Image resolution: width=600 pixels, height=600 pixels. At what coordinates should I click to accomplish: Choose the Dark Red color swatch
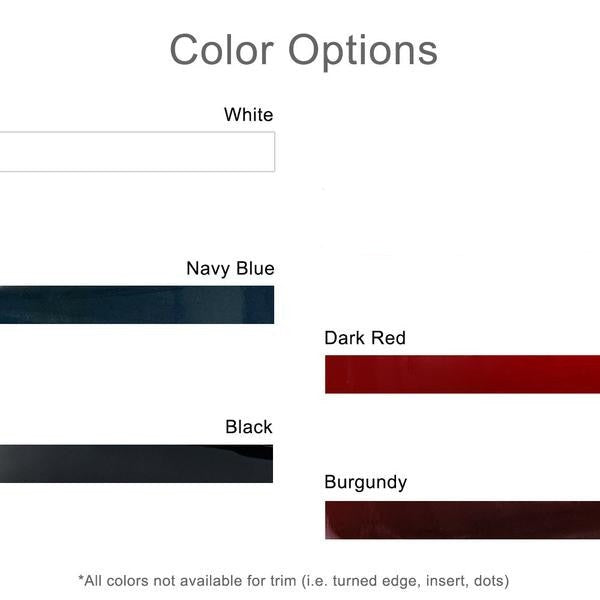pyautogui.click(x=462, y=374)
